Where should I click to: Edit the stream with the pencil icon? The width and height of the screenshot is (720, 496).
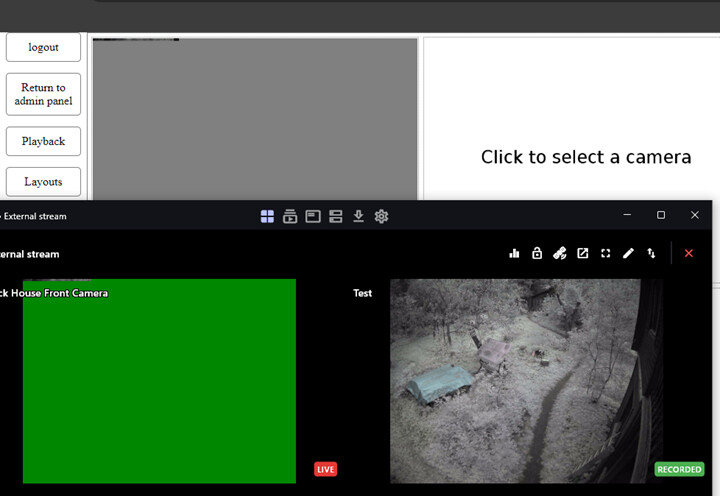coord(628,254)
